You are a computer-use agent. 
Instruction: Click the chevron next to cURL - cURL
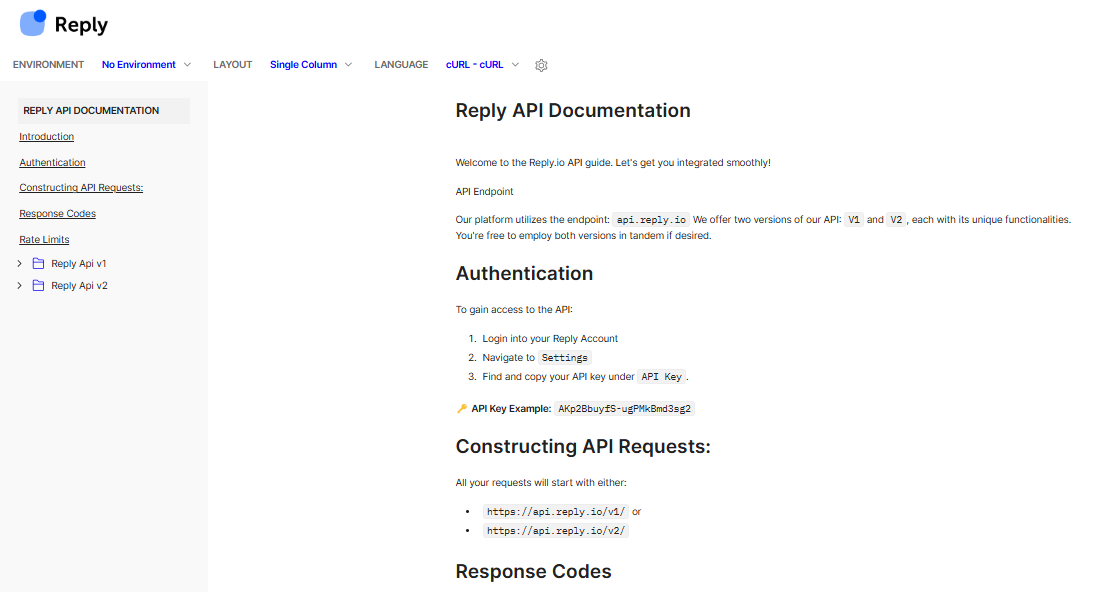tap(515, 64)
